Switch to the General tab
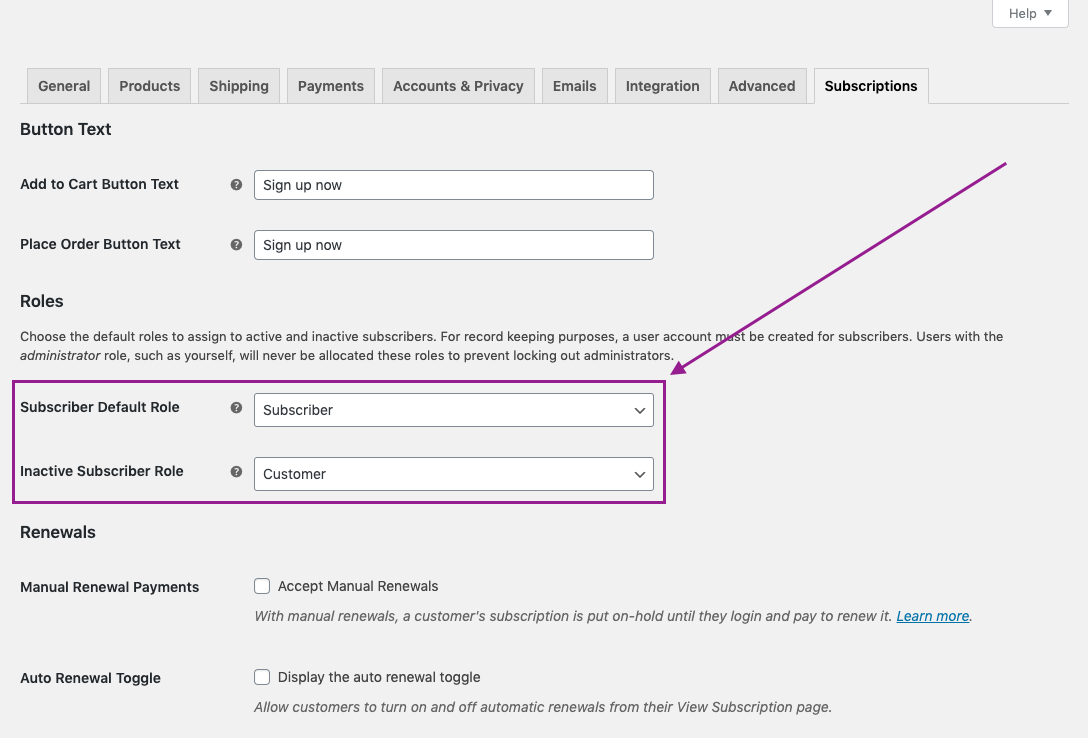The height and width of the screenshot is (738, 1088). [x=64, y=86]
